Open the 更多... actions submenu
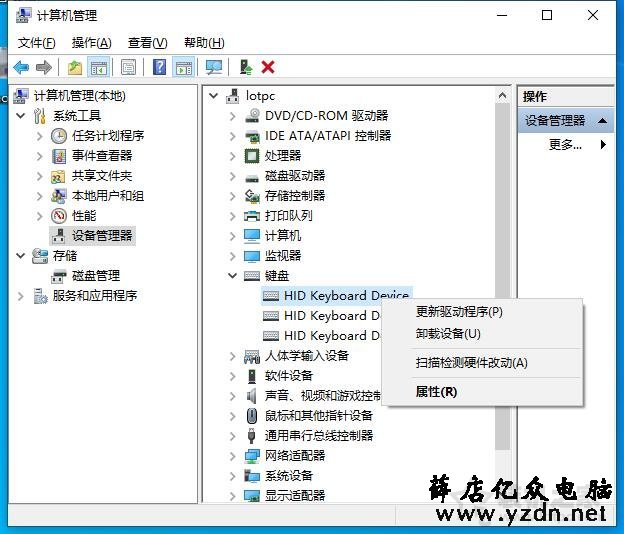 pyautogui.click(x=566, y=144)
